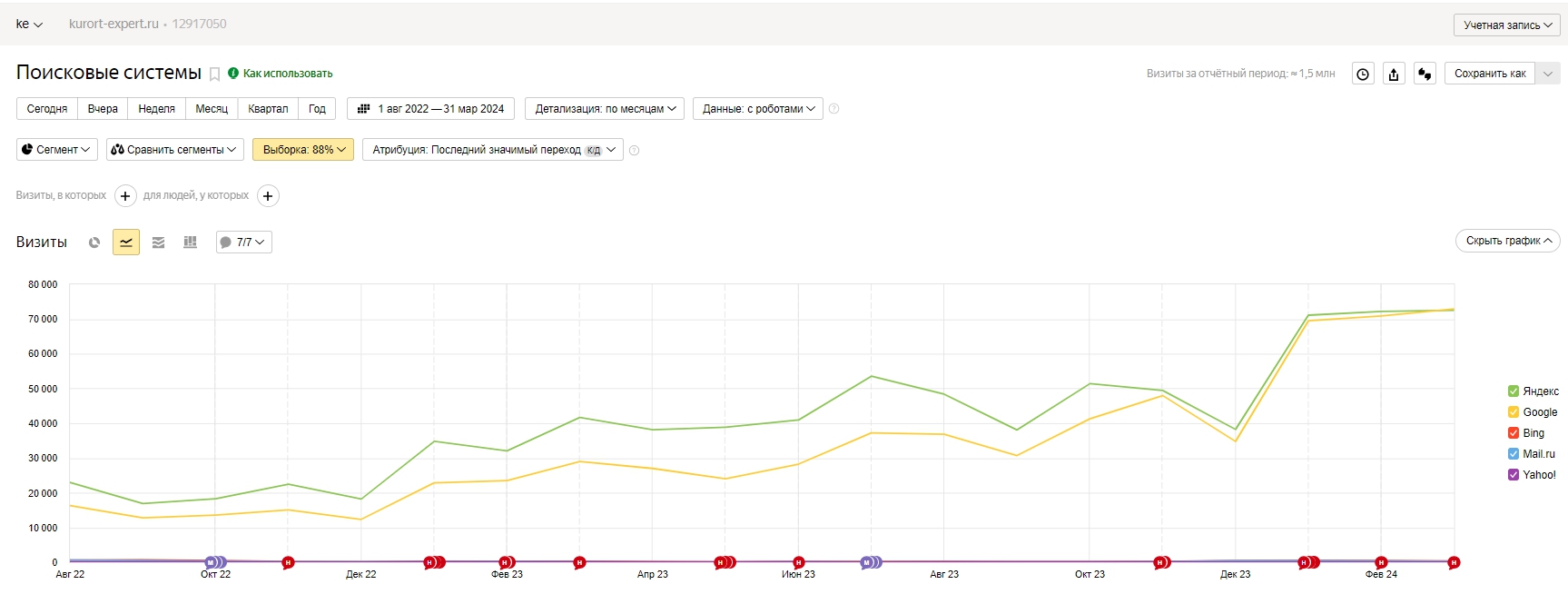Add a visit condition with the plus button
Screen dimensions: 1568x614
coord(125,196)
